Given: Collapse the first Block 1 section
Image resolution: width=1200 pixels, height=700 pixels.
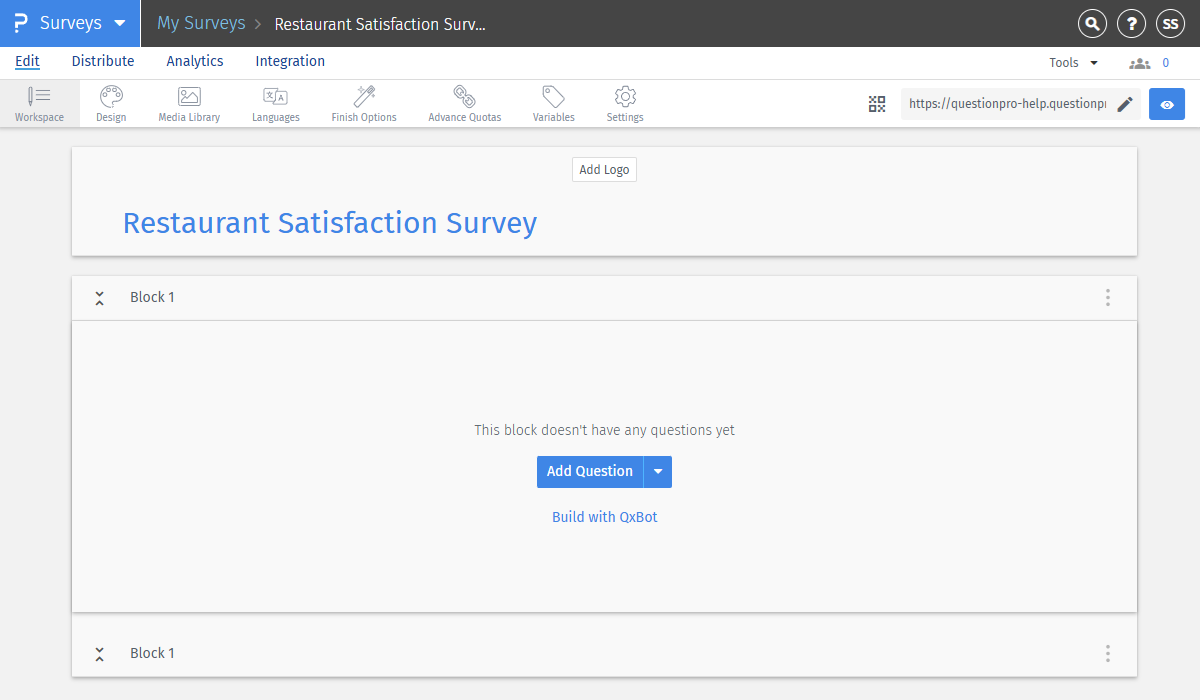Looking at the screenshot, I should [99, 297].
